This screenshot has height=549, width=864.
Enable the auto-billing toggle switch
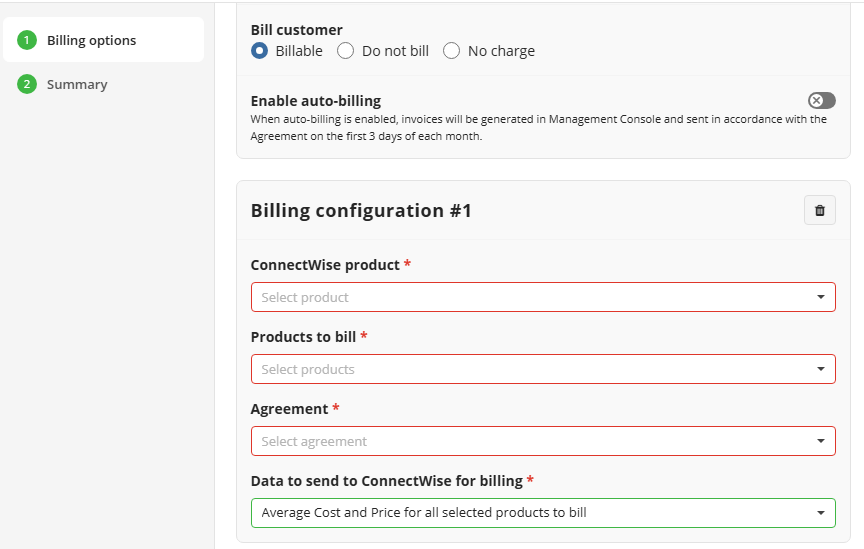click(822, 100)
